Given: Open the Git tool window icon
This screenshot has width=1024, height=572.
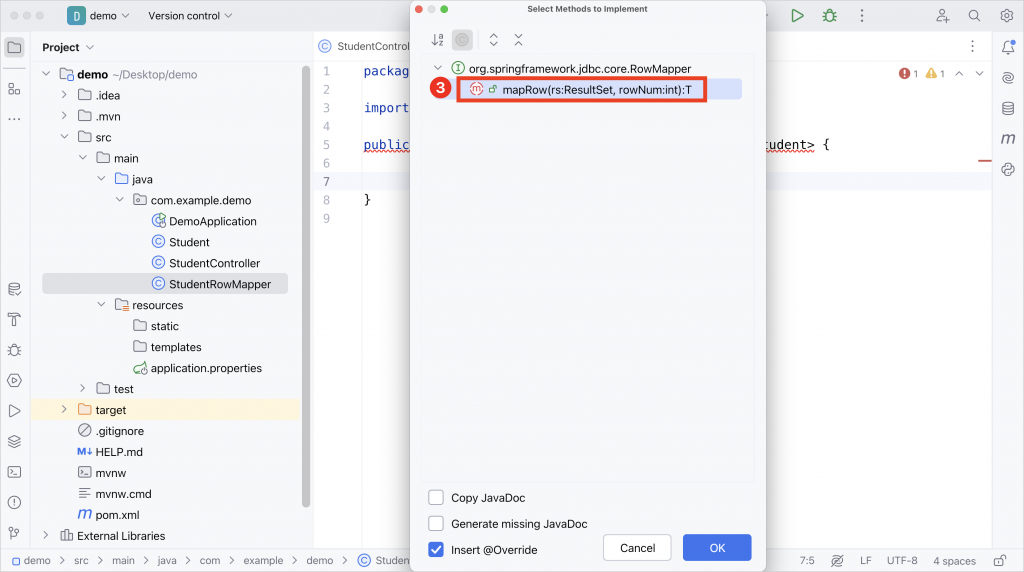Looking at the screenshot, I should tap(14, 533).
